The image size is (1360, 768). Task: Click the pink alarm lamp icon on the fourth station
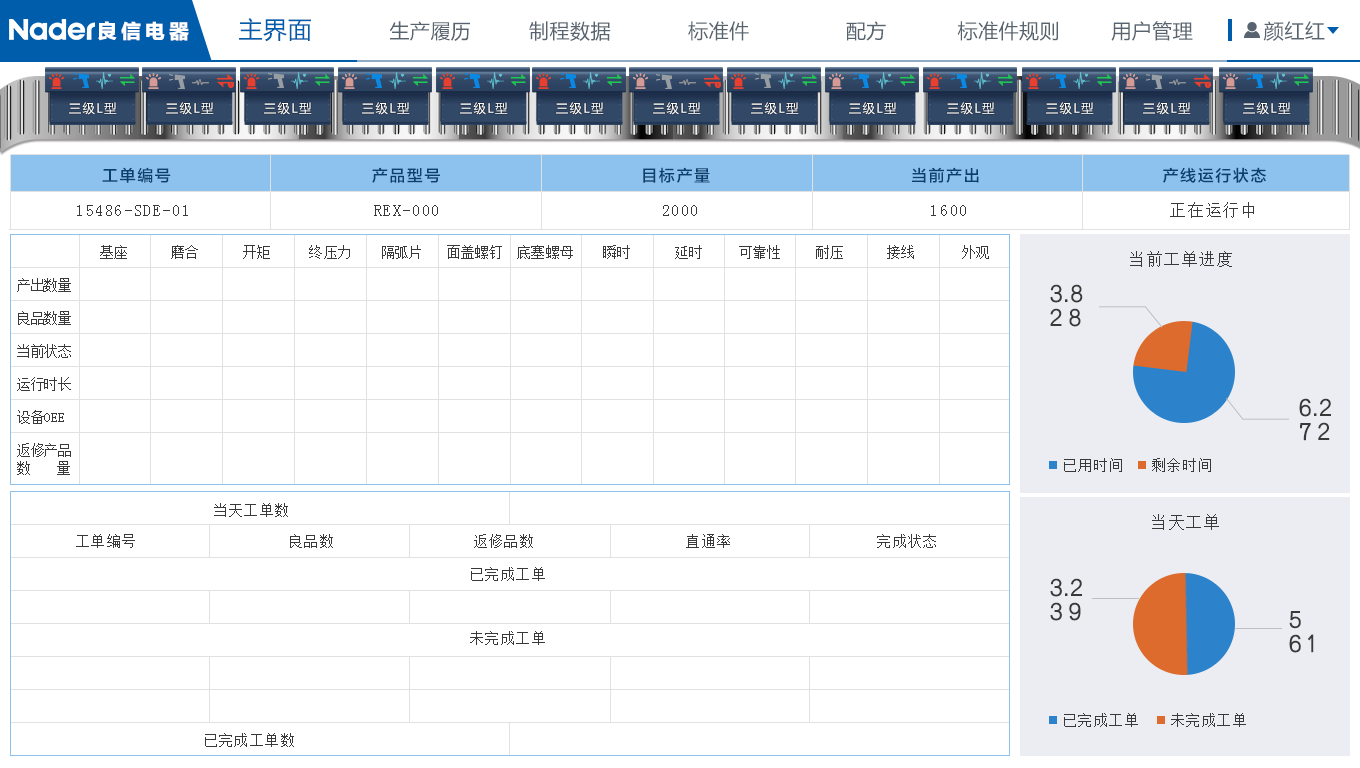click(349, 80)
